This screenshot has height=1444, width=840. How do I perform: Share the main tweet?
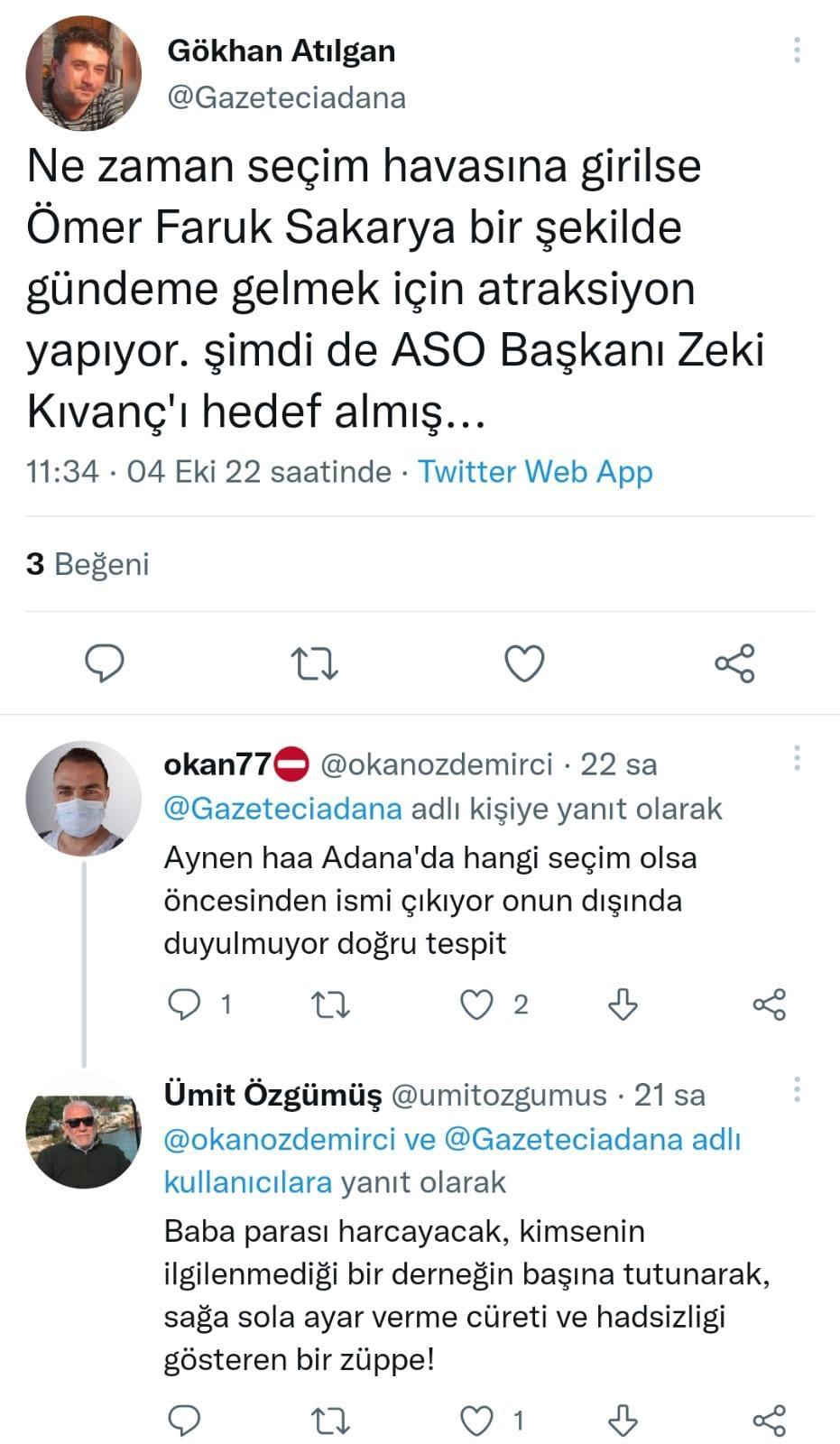pyautogui.click(x=734, y=664)
